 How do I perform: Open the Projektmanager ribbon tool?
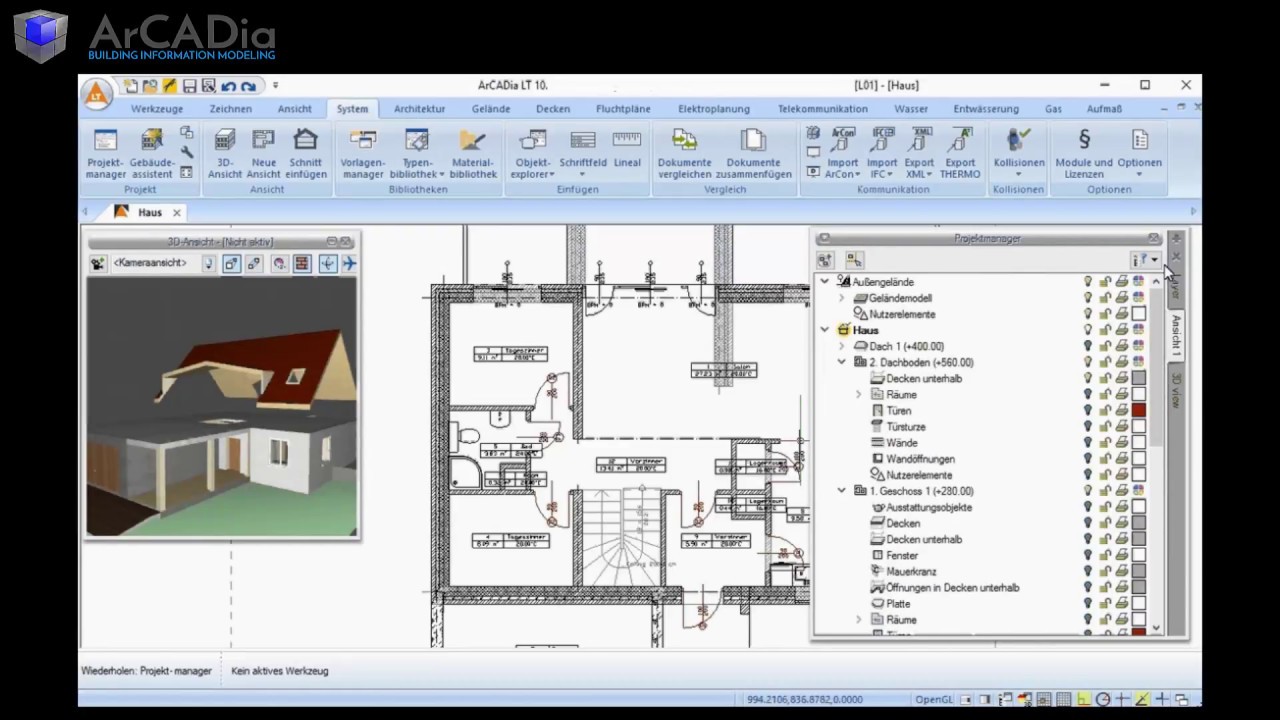tap(106, 152)
